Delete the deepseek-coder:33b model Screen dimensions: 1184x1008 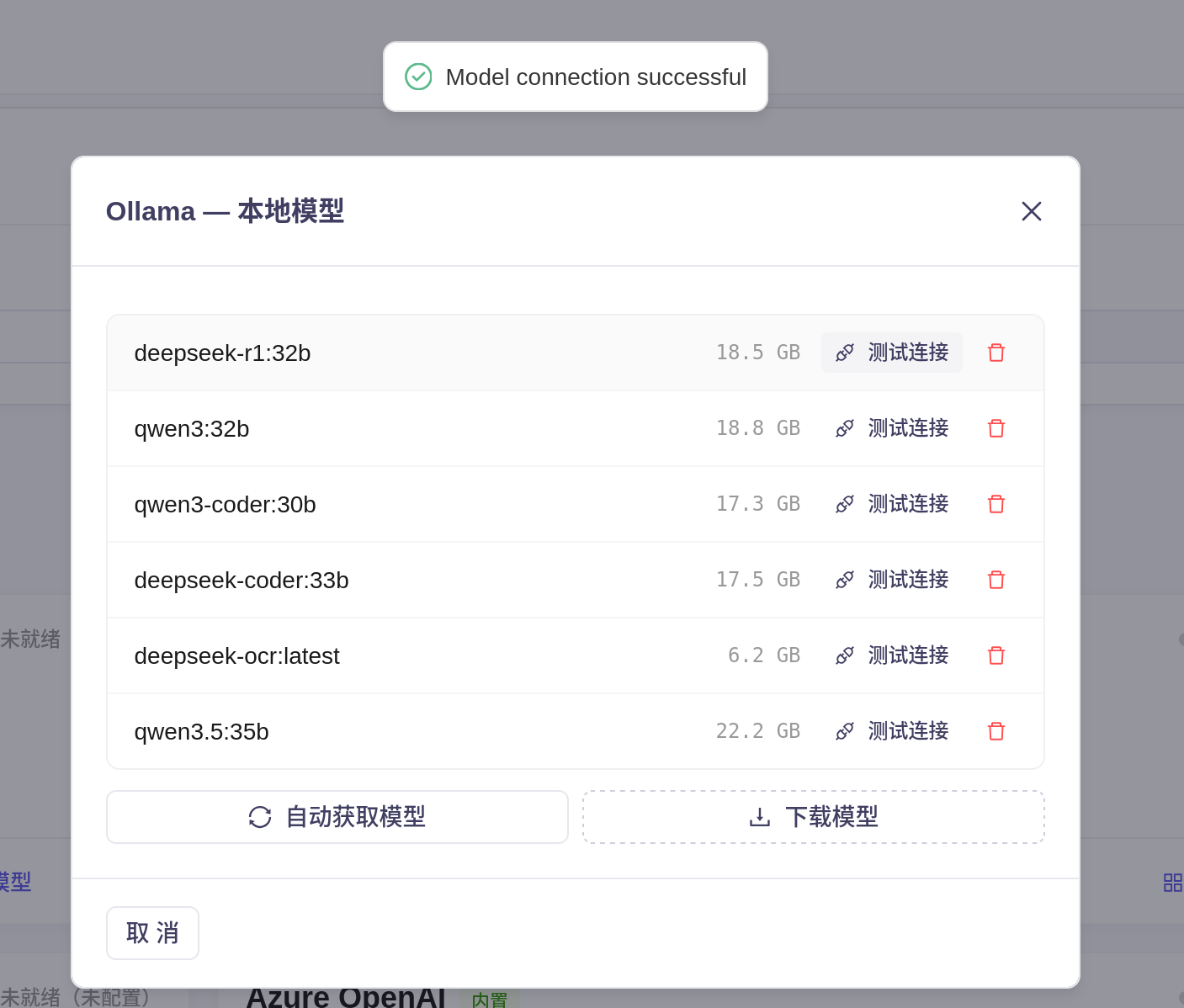tap(996, 580)
